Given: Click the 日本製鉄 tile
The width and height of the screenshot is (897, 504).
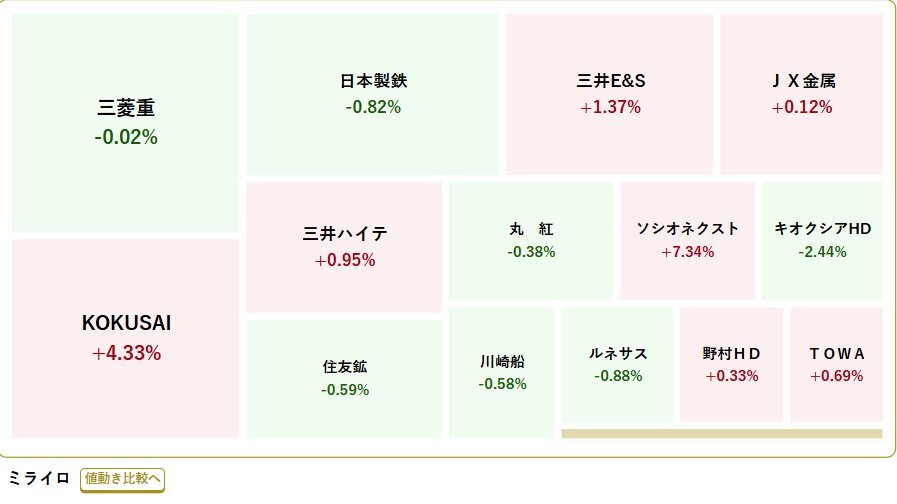Looking at the screenshot, I should (372, 94).
